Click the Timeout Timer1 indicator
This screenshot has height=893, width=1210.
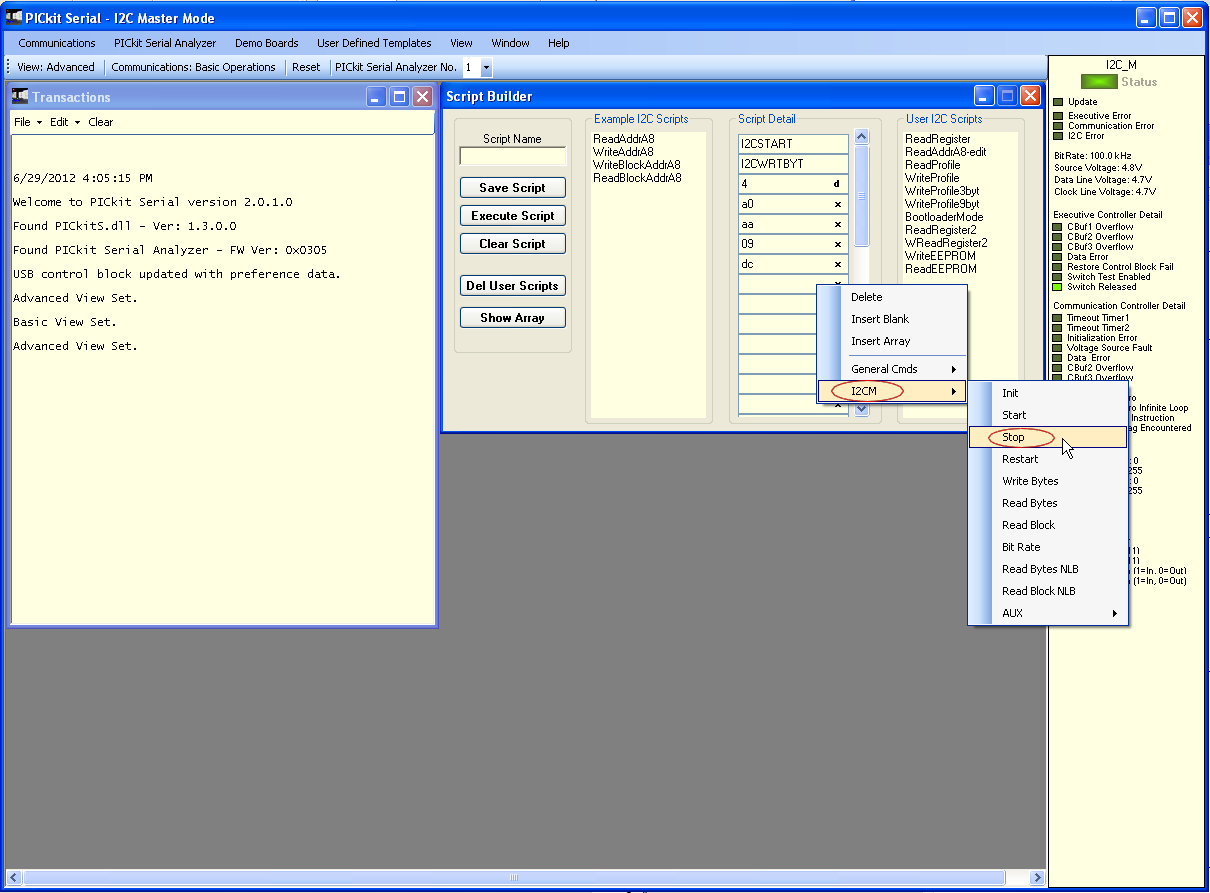coord(1058,318)
